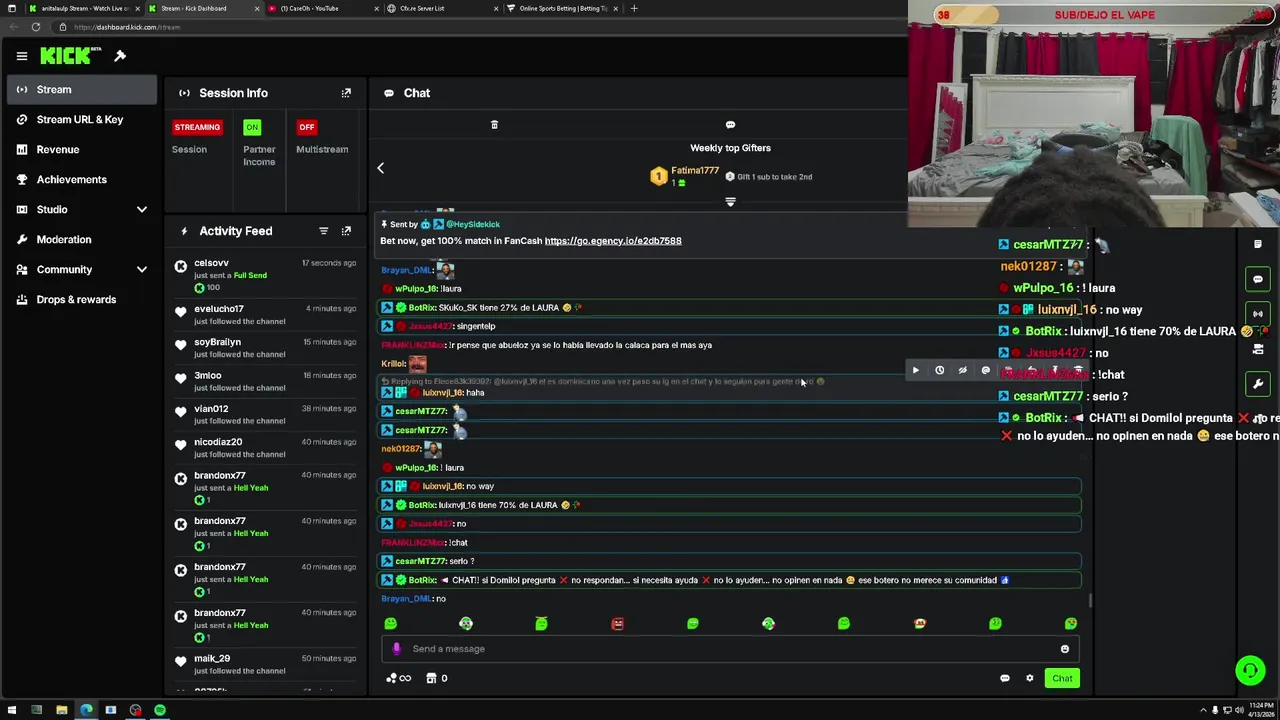Open a new browser tab

tap(634, 8)
